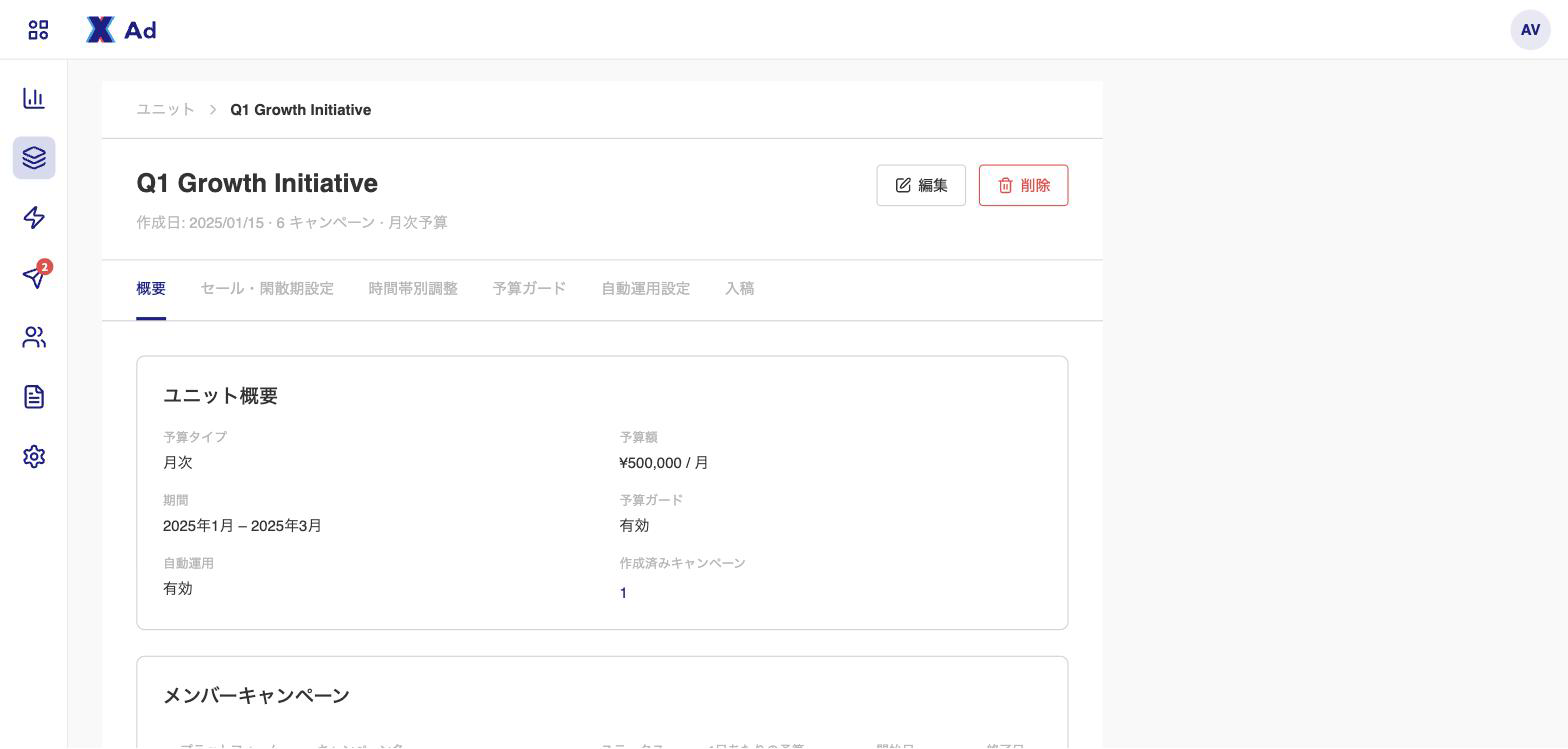Switch to the 予算ガード tab
1568x749 pixels.
click(x=529, y=289)
